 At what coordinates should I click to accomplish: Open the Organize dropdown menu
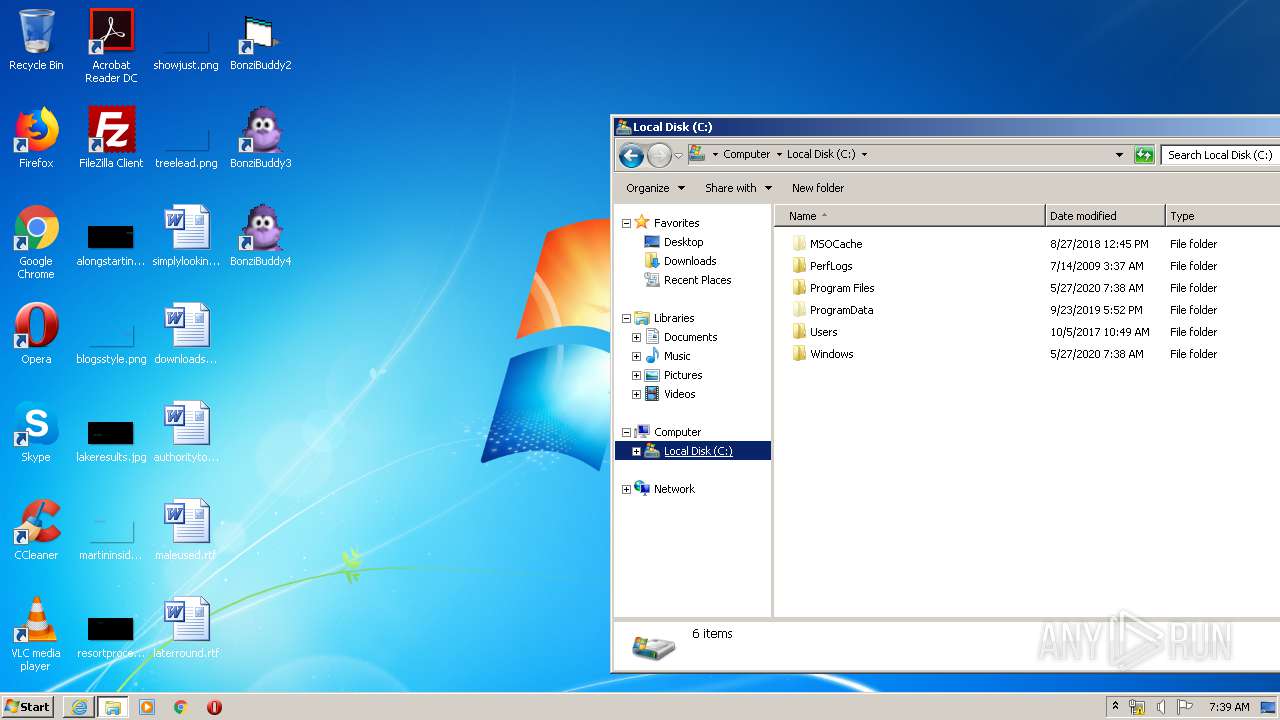(655, 188)
